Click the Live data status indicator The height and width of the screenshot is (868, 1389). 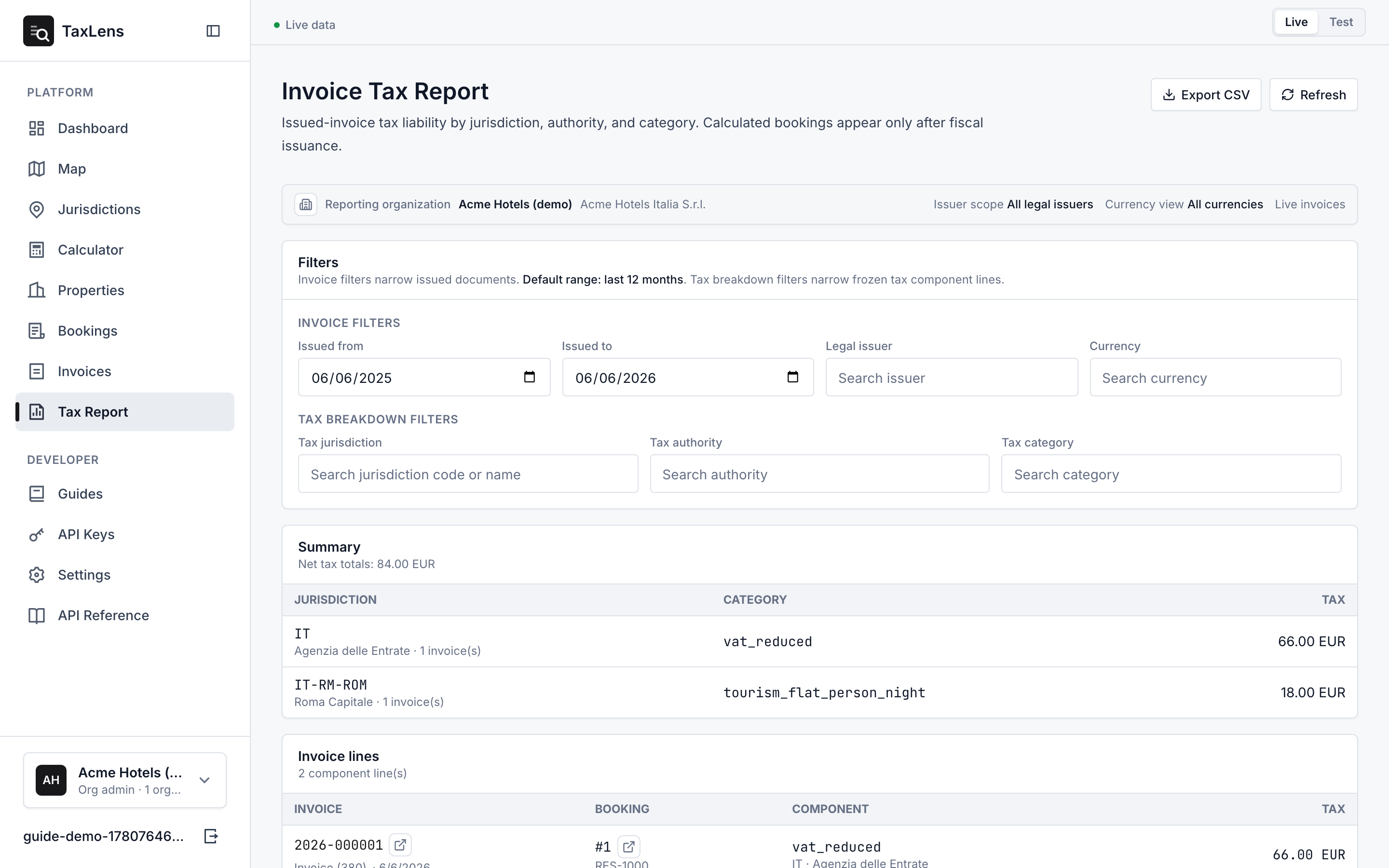pyautogui.click(x=305, y=25)
